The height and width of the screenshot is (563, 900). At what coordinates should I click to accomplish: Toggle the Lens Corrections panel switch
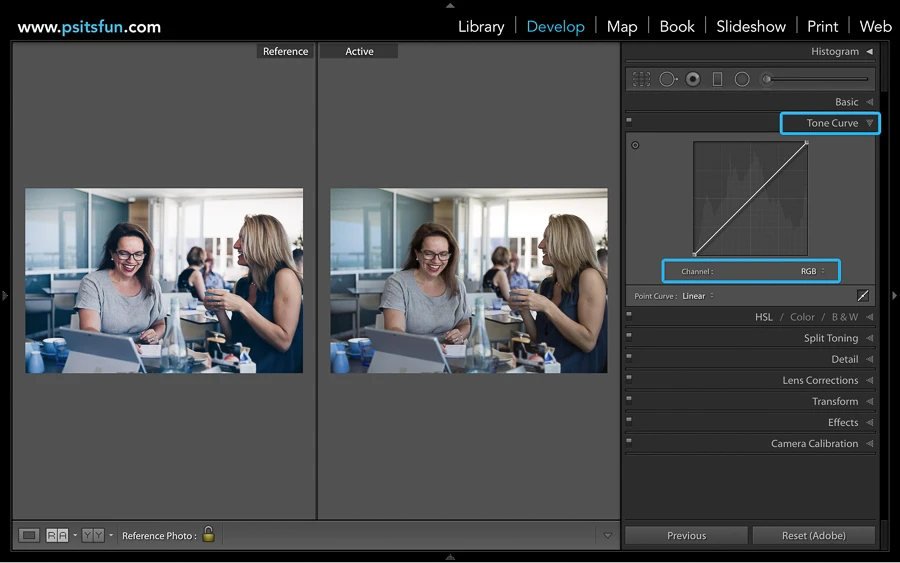click(629, 378)
